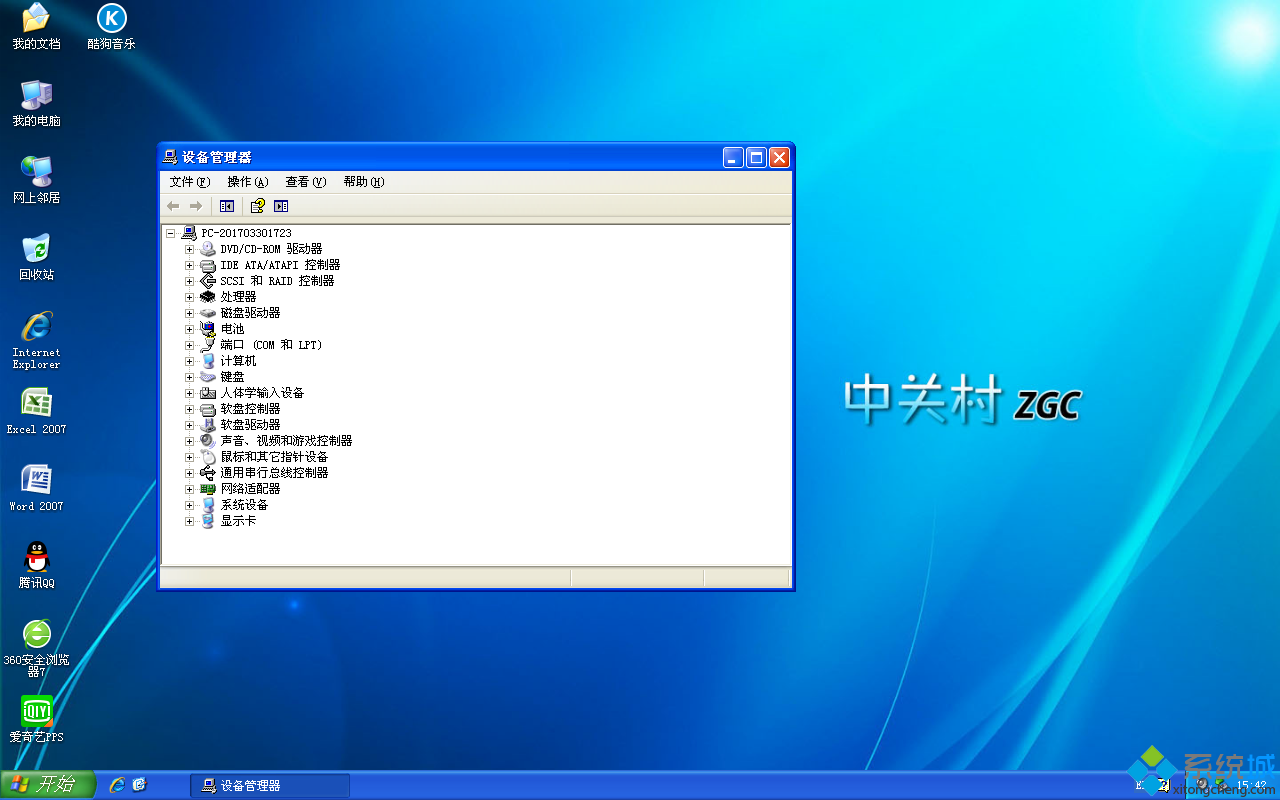Viewport: 1280px width, 800px height.
Task: Minimize the 设备管理器 window
Action: click(x=733, y=157)
